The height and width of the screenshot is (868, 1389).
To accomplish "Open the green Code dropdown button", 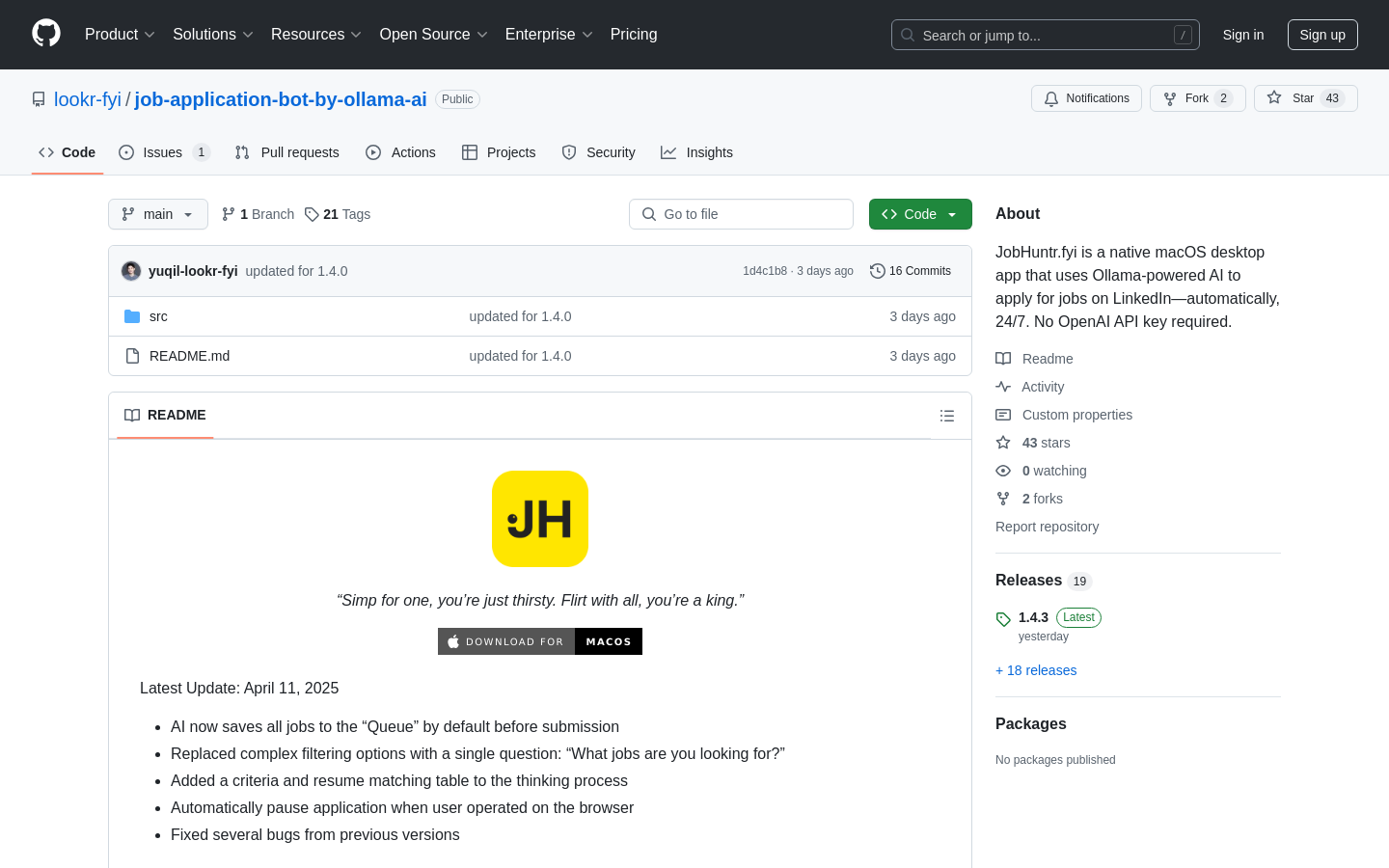I will tap(920, 214).
